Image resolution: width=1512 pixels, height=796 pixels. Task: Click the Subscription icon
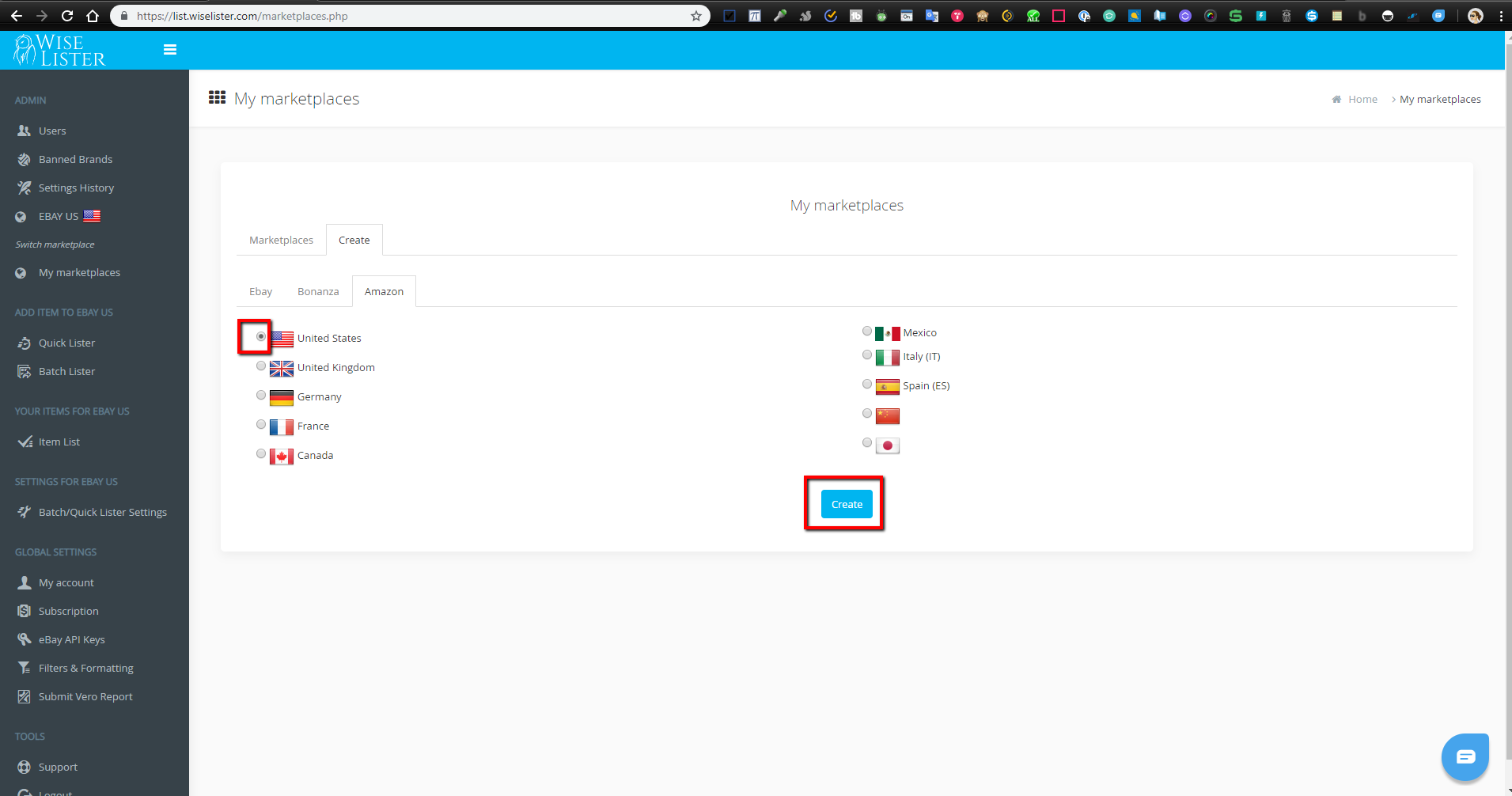click(24, 611)
